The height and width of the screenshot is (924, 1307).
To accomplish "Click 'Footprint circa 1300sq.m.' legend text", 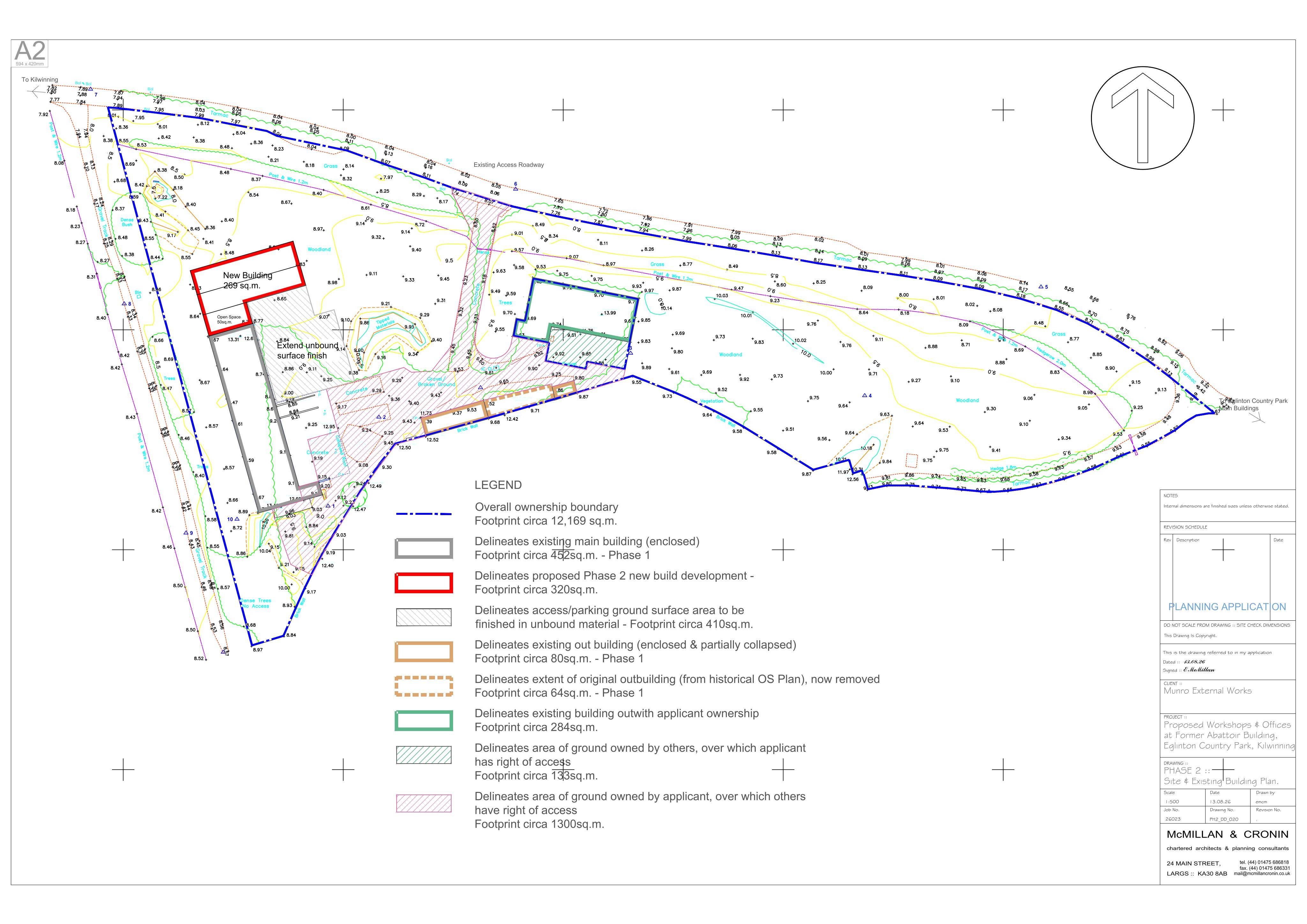I will pos(539,824).
